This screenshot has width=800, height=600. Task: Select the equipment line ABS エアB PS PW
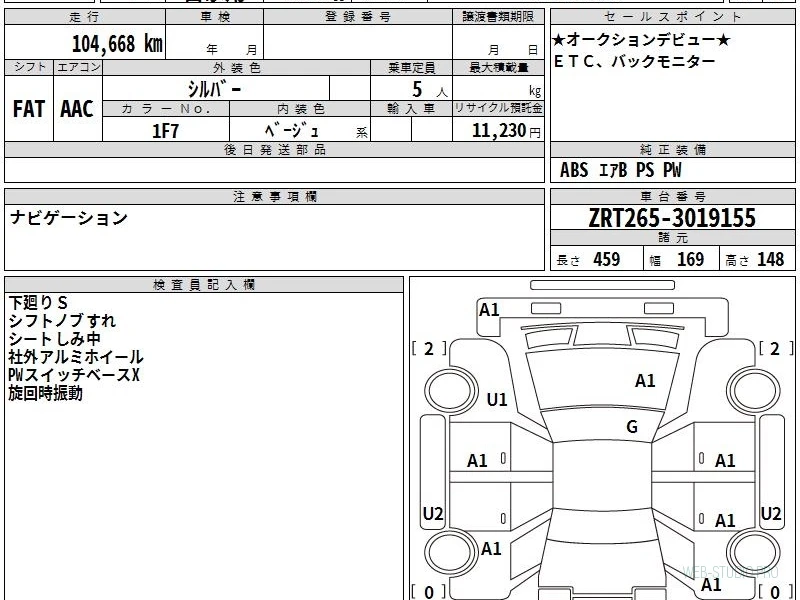pos(620,170)
